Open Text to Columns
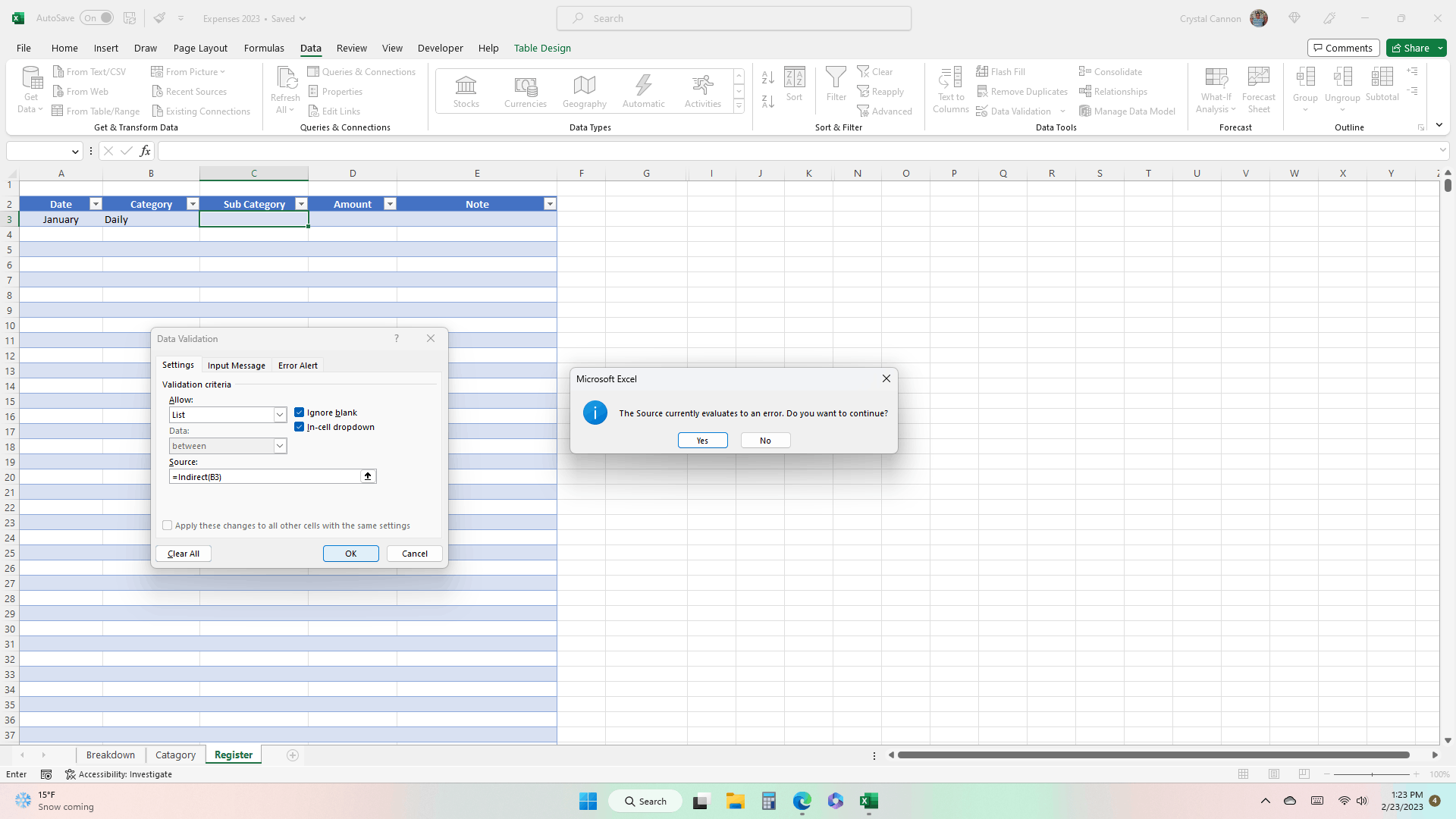This screenshot has width=1456, height=819. (x=950, y=90)
